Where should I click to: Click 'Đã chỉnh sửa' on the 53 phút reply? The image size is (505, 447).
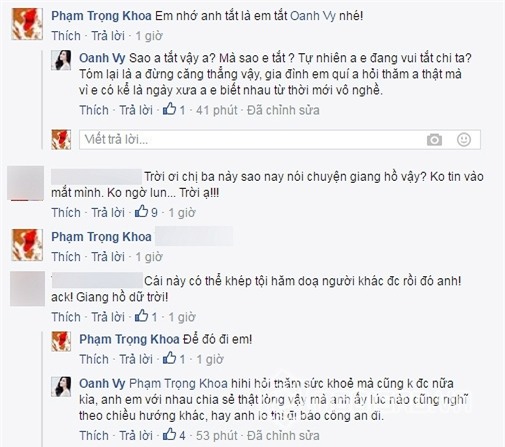click(x=283, y=435)
